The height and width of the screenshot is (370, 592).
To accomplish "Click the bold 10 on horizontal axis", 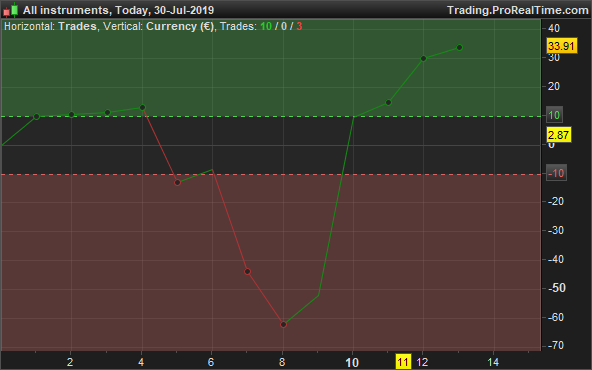I will pos(352,363).
